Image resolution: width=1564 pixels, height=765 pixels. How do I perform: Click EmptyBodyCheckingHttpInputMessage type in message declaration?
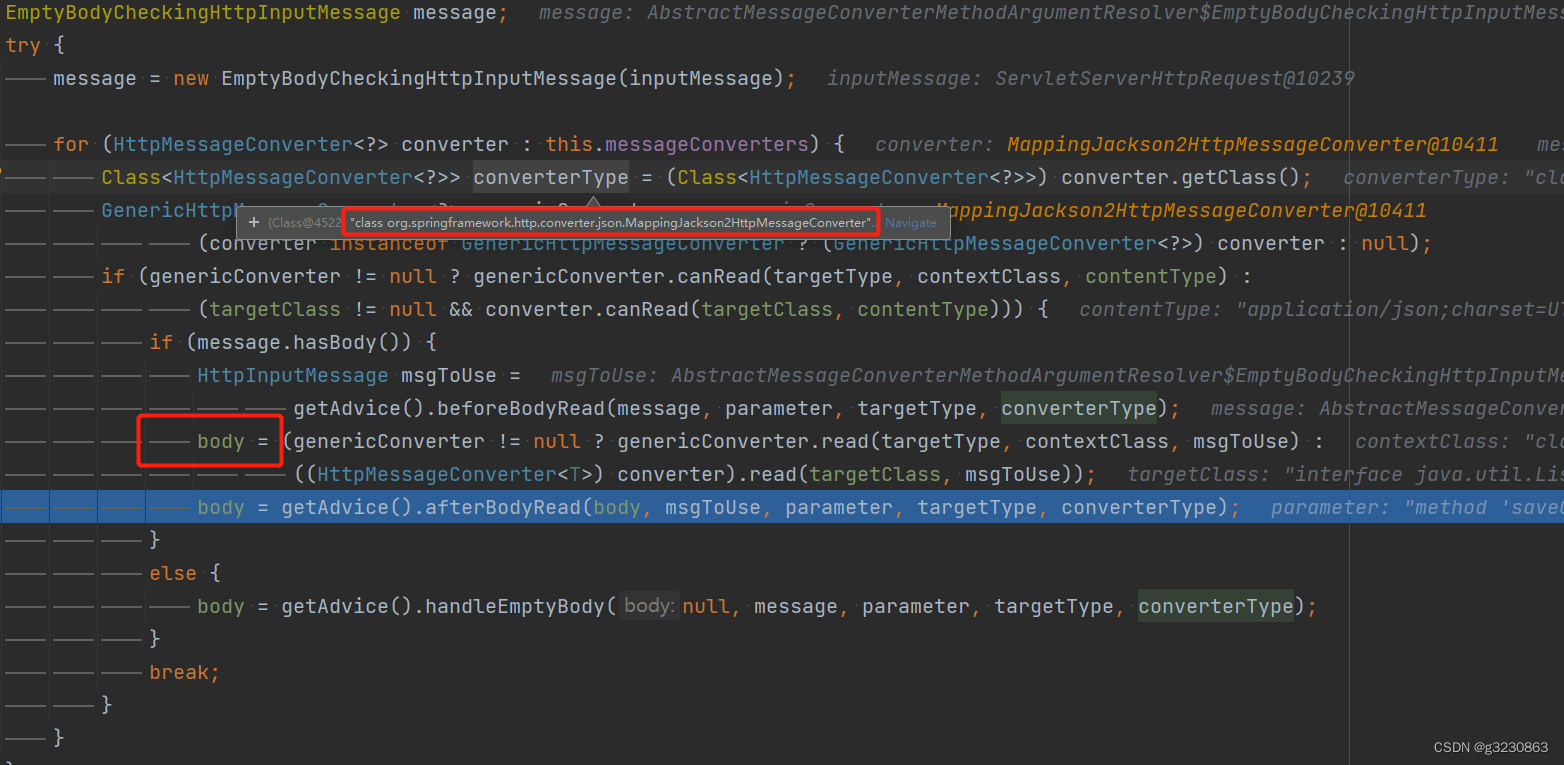(203, 13)
